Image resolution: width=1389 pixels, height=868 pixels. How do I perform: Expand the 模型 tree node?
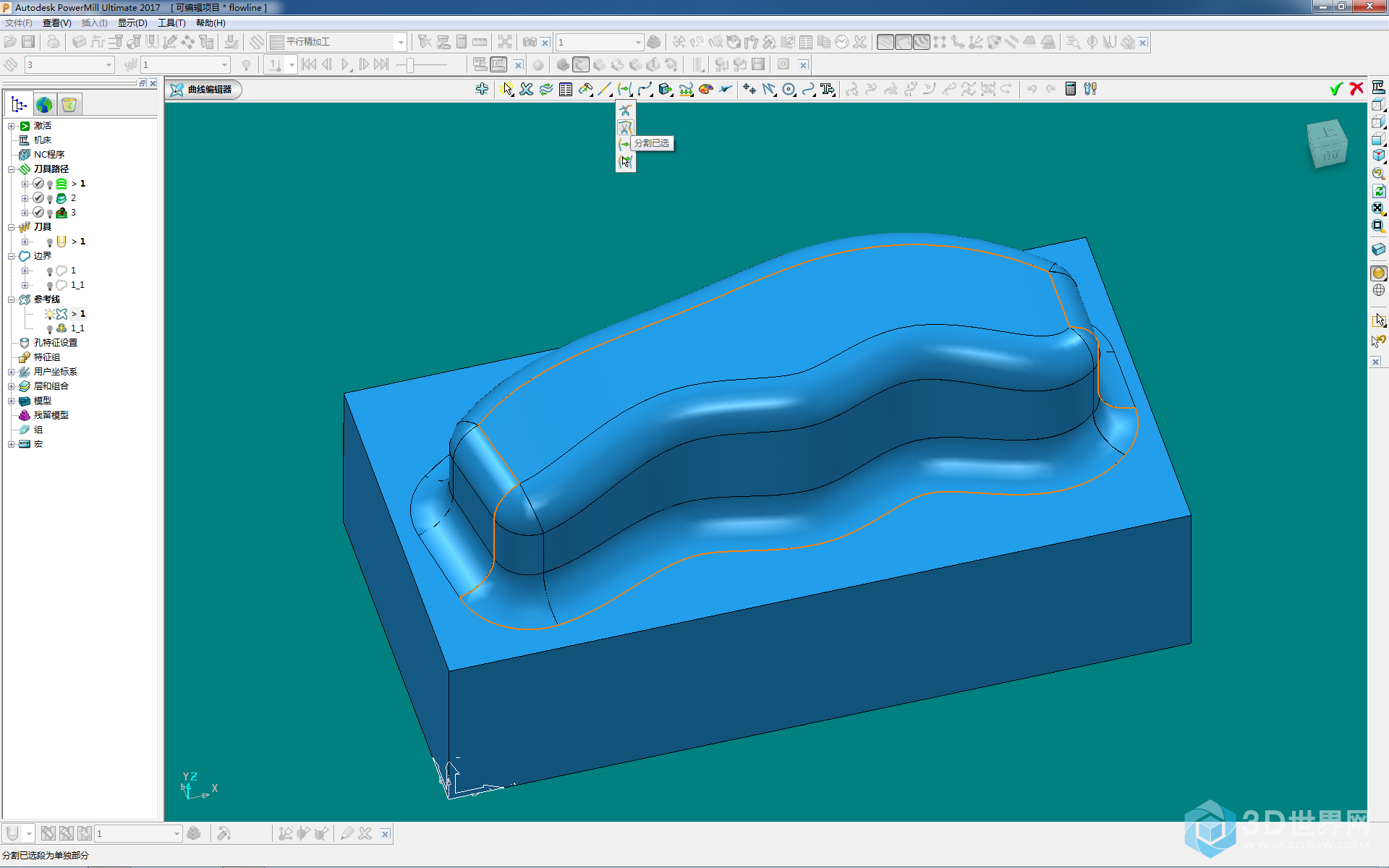click(12, 401)
